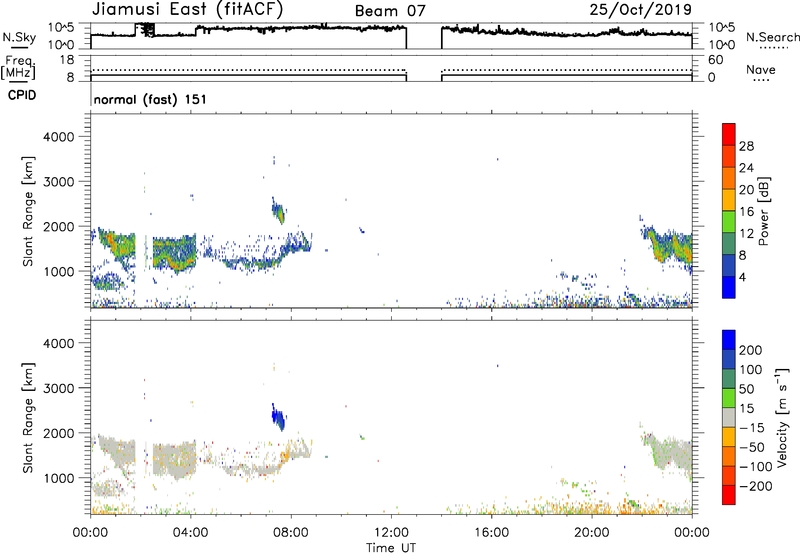This screenshot has height=554, width=800.
Task: Click the '08:00' time tick label
Action: pyautogui.click(x=291, y=533)
